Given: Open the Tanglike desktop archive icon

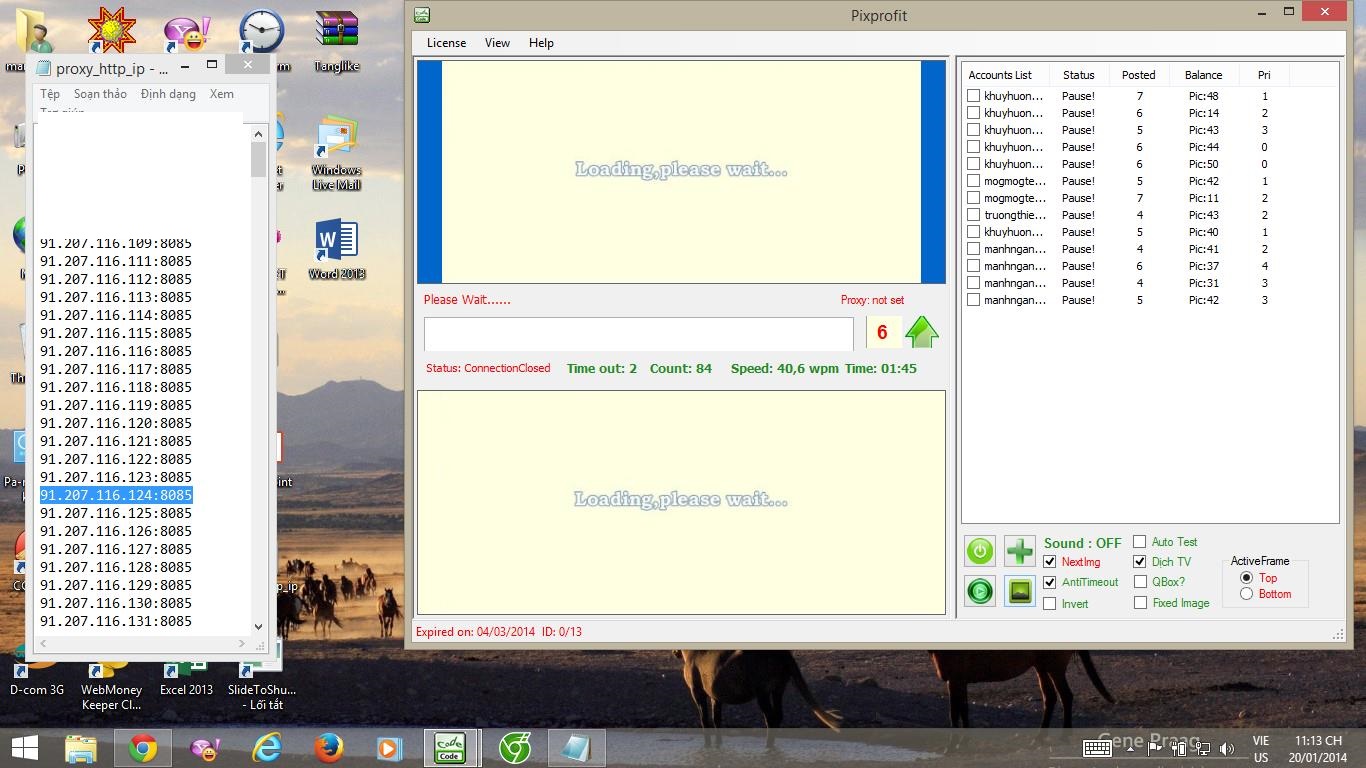Looking at the screenshot, I should point(337,41).
